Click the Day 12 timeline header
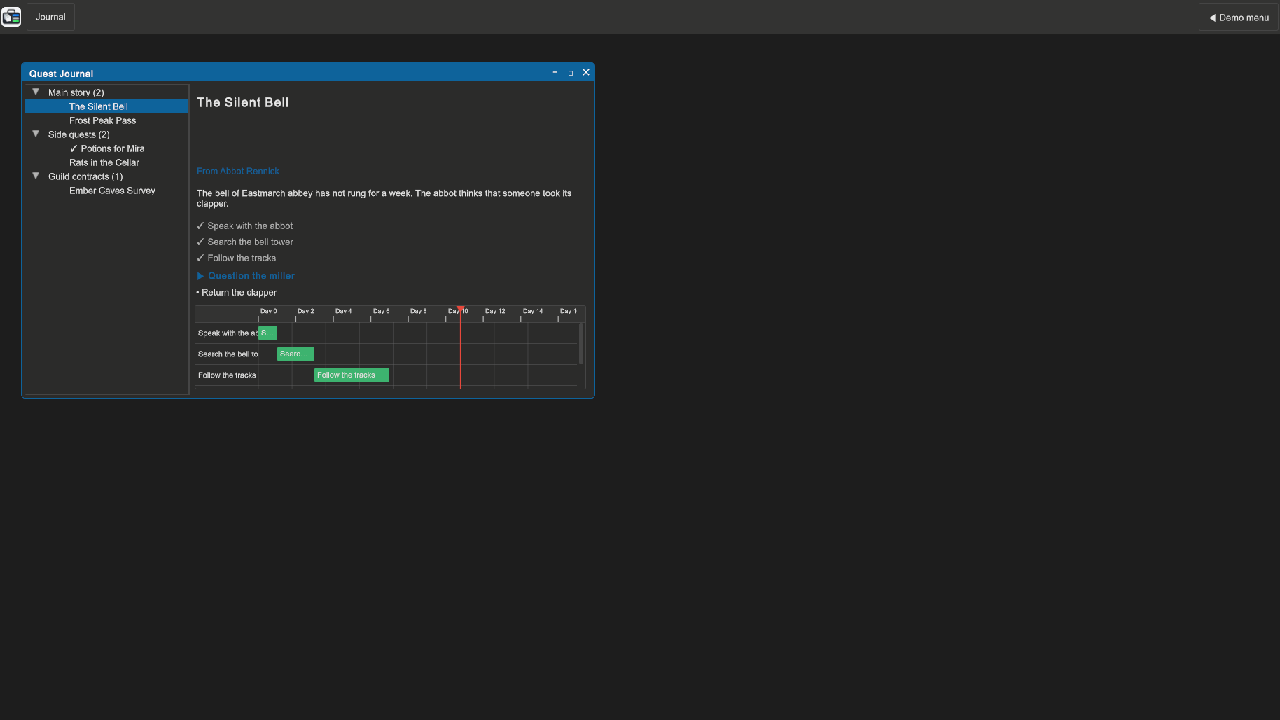Viewport: 1280px width, 720px height. click(x=495, y=311)
